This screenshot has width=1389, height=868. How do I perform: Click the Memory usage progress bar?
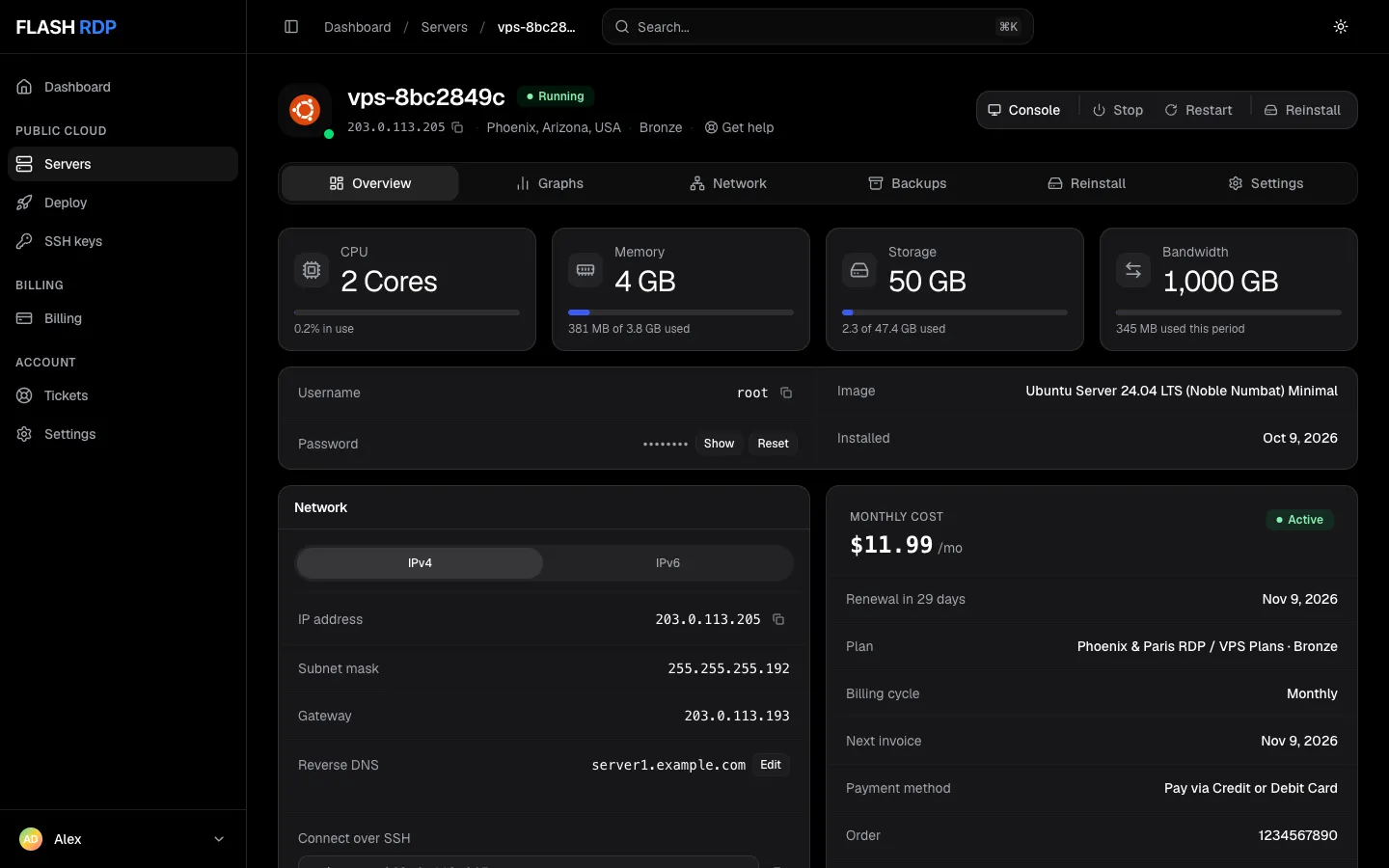coord(681,312)
